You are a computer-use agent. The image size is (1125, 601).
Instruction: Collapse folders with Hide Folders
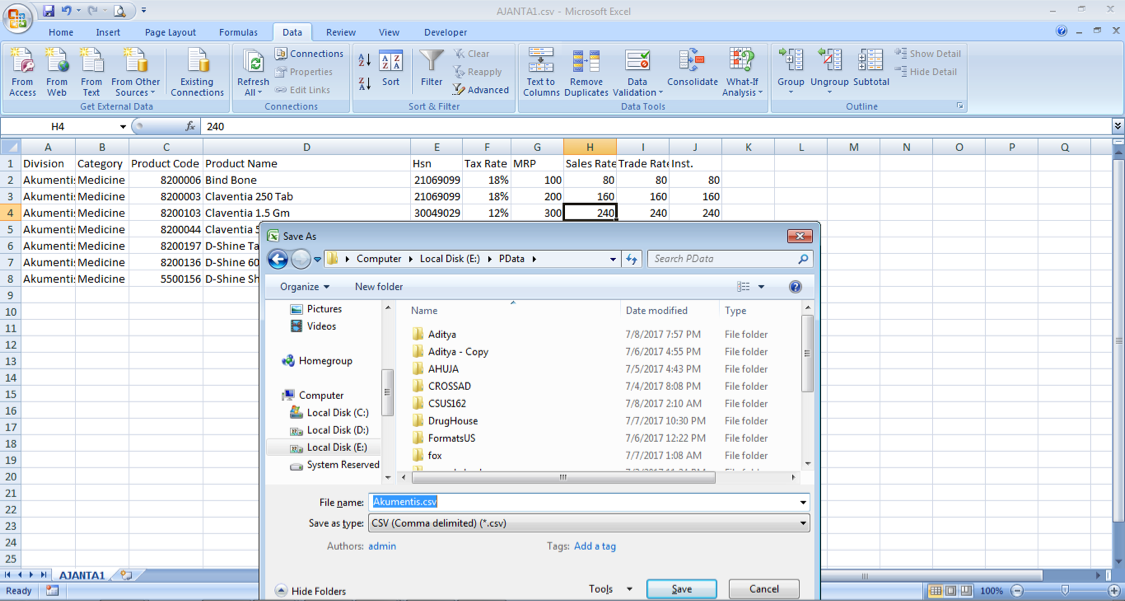point(311,591)
